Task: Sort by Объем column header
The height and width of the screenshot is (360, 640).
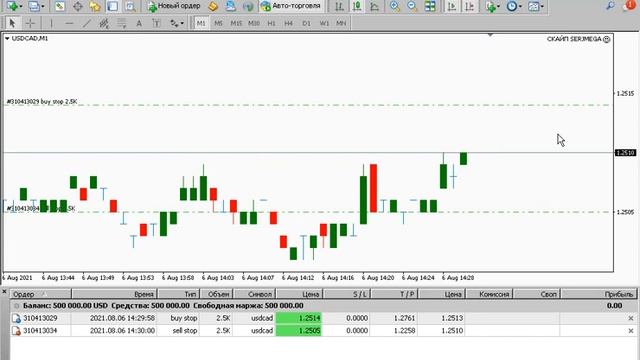Action: click(216, 294)
